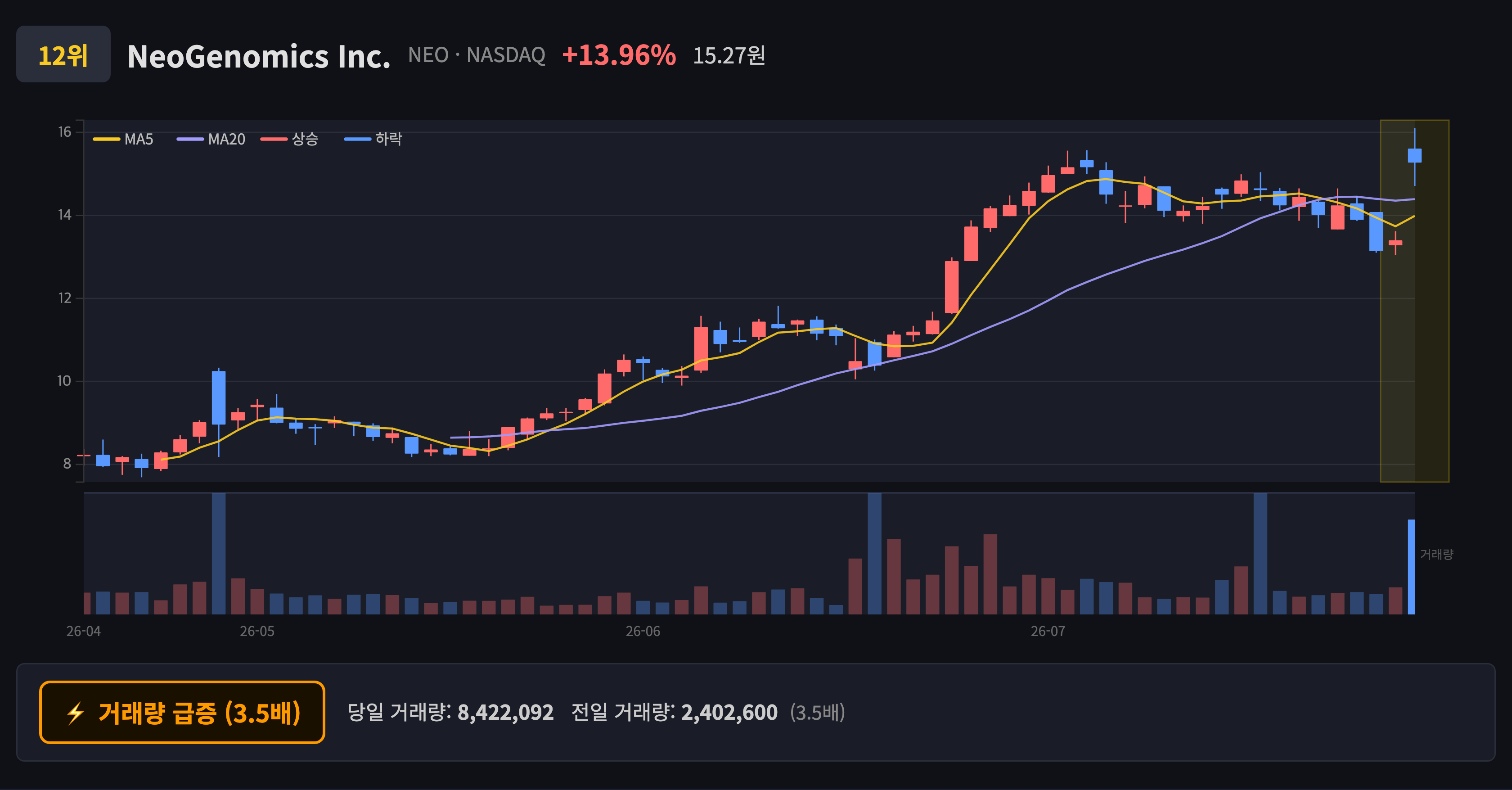The width and height of the screenshot is (1512, 790).
Task: Toggle the MA20 legend entry
Action: 211,139
